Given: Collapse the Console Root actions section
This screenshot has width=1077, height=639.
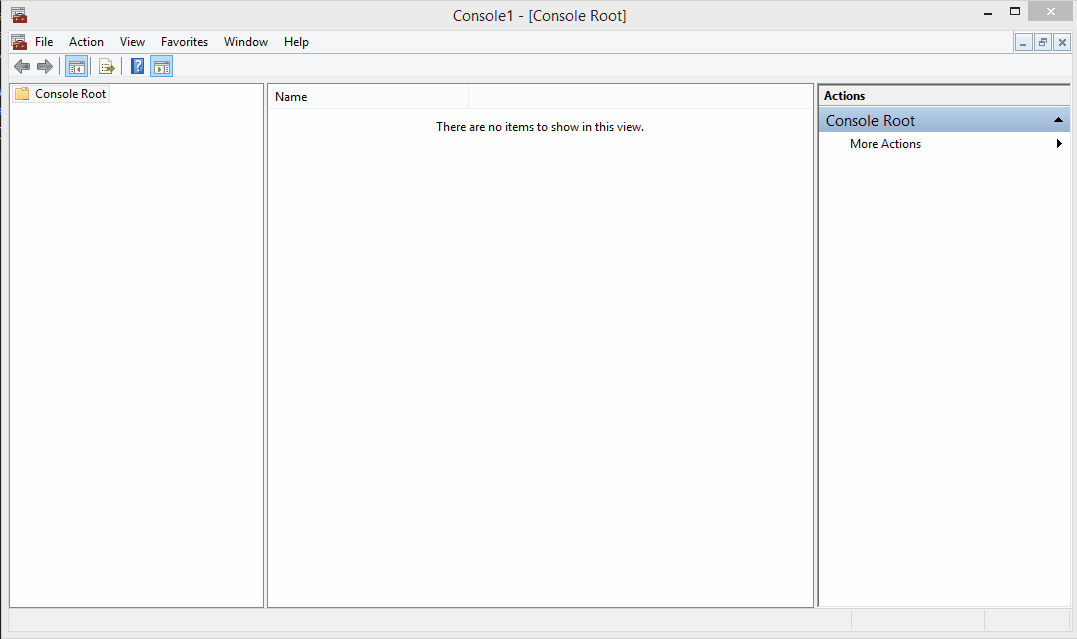Looking at the screenshot, I should tap(1058, 120).
